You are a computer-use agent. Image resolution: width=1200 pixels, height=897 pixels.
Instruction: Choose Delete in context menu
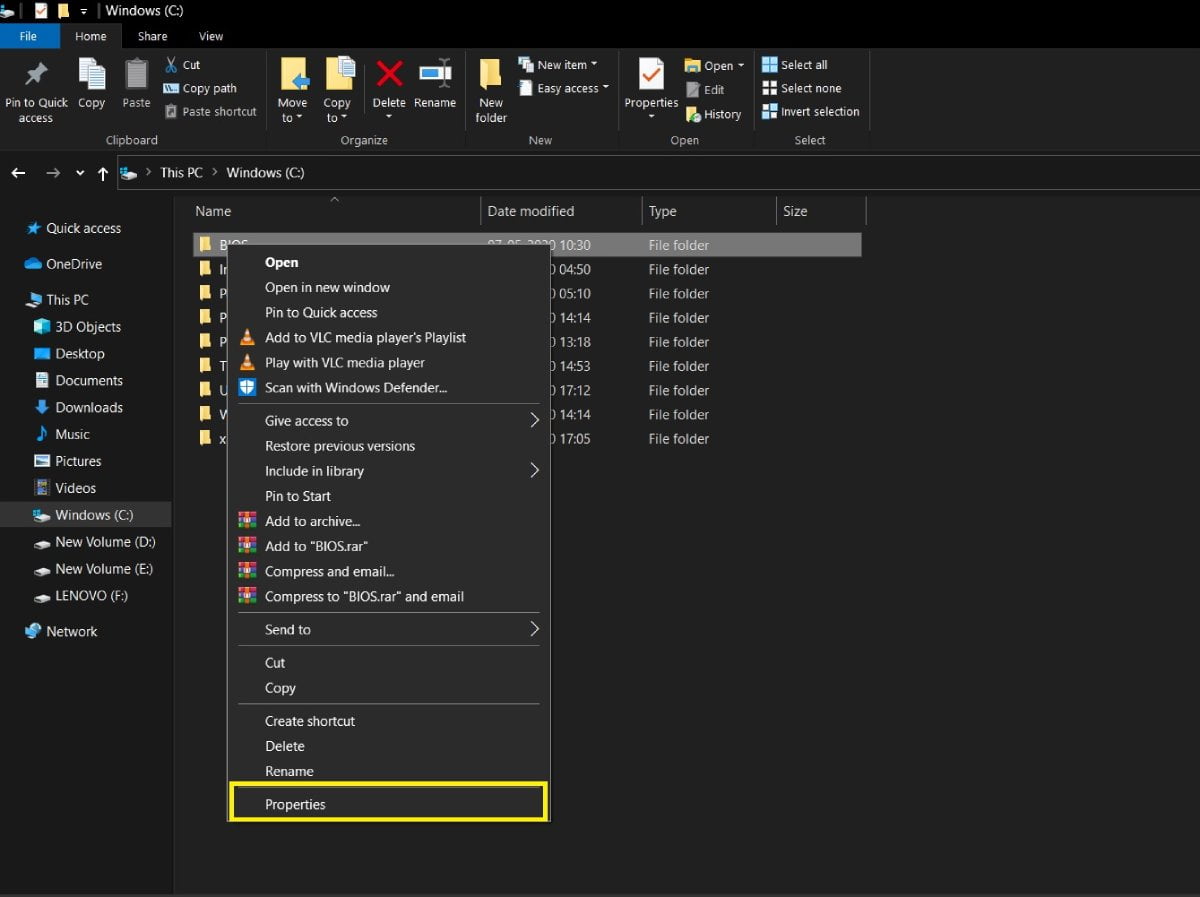pyautogui.click(x=285, y=746)
